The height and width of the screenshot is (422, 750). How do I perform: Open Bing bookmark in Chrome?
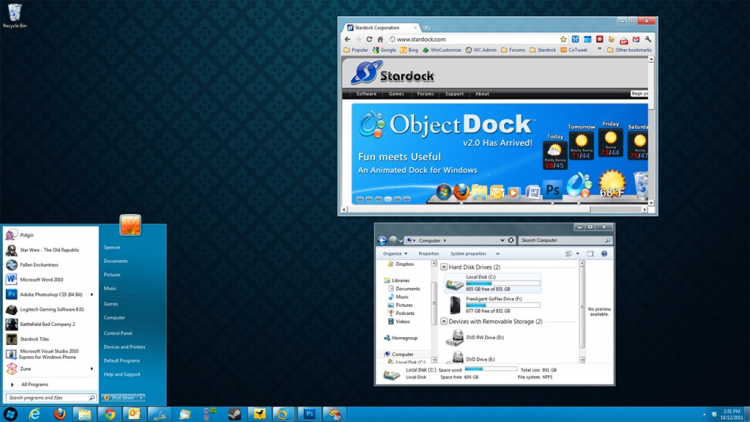coord(409,50)
